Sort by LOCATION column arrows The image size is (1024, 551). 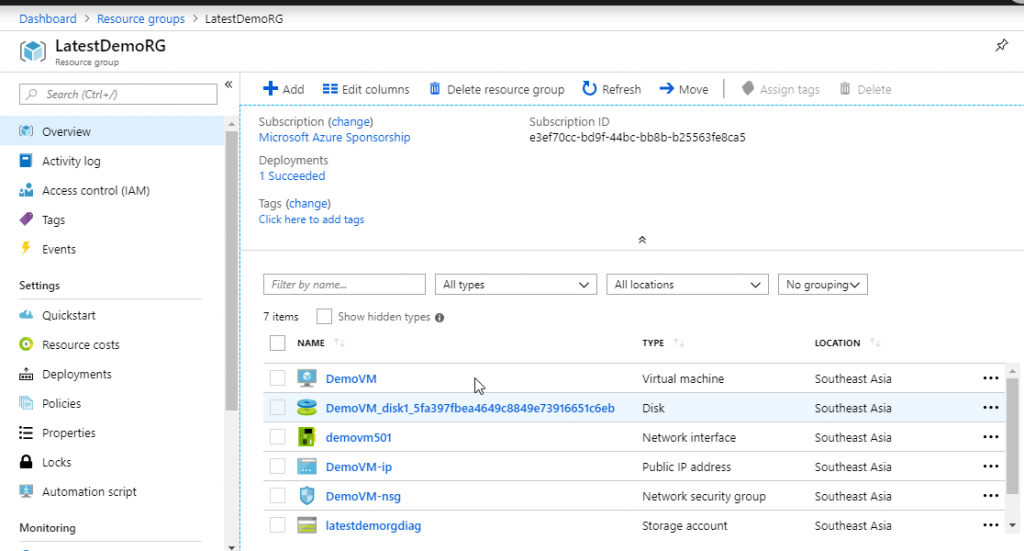[x=876, y=343]
